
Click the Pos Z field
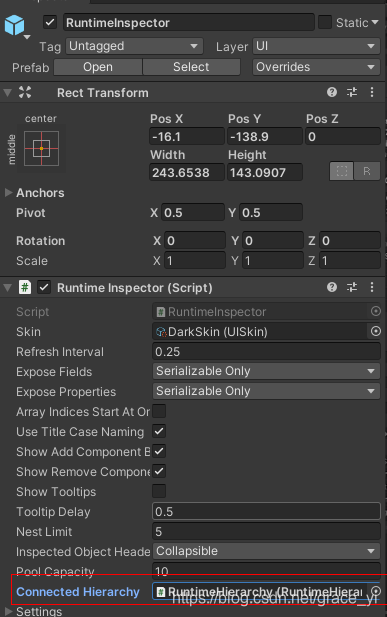click(343, 137)
